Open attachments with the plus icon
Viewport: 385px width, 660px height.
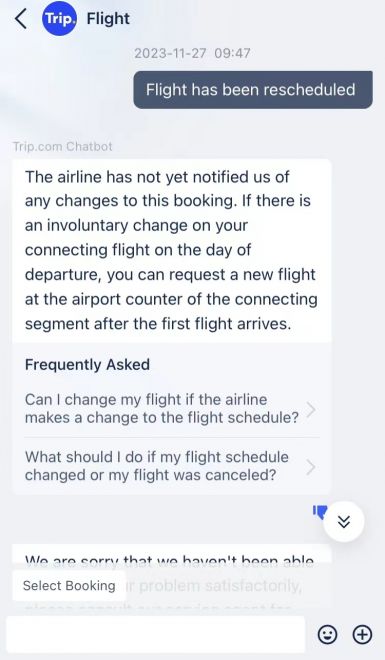(362, 634)
